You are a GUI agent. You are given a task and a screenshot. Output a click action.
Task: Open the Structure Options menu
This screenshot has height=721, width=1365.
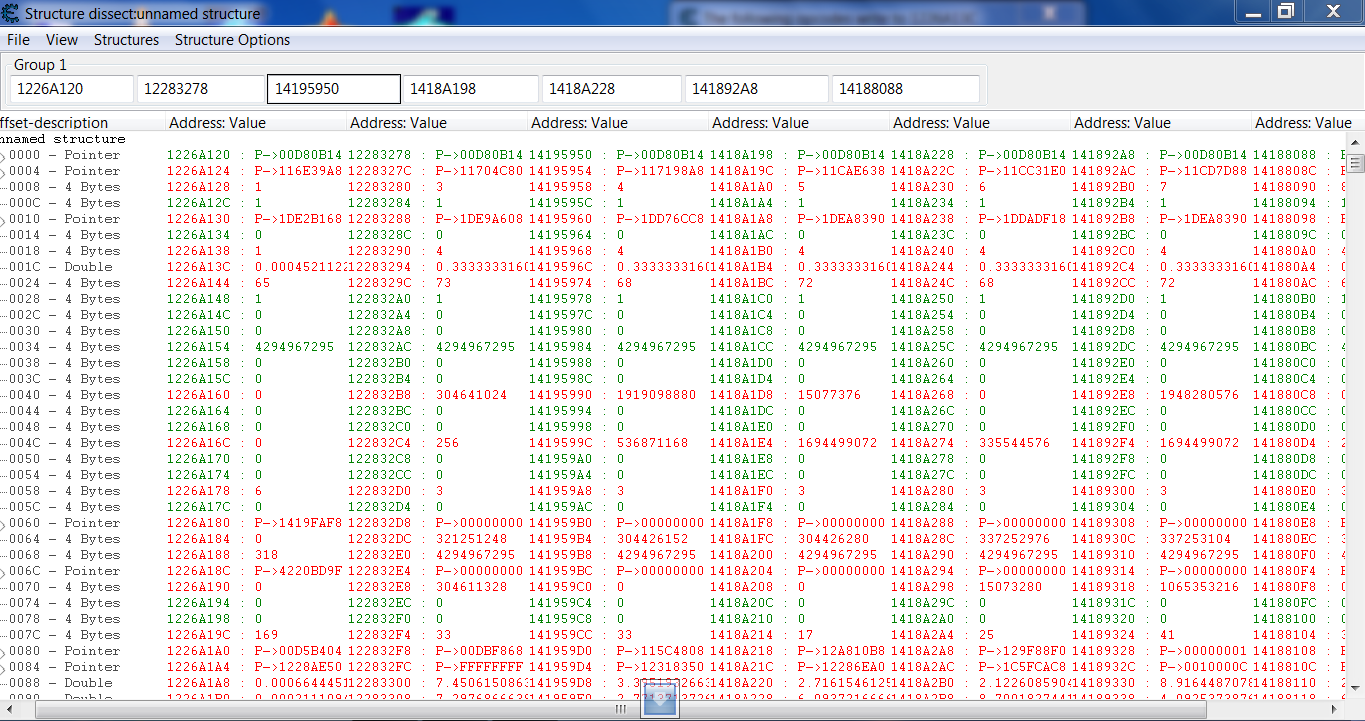click(232, 40)
